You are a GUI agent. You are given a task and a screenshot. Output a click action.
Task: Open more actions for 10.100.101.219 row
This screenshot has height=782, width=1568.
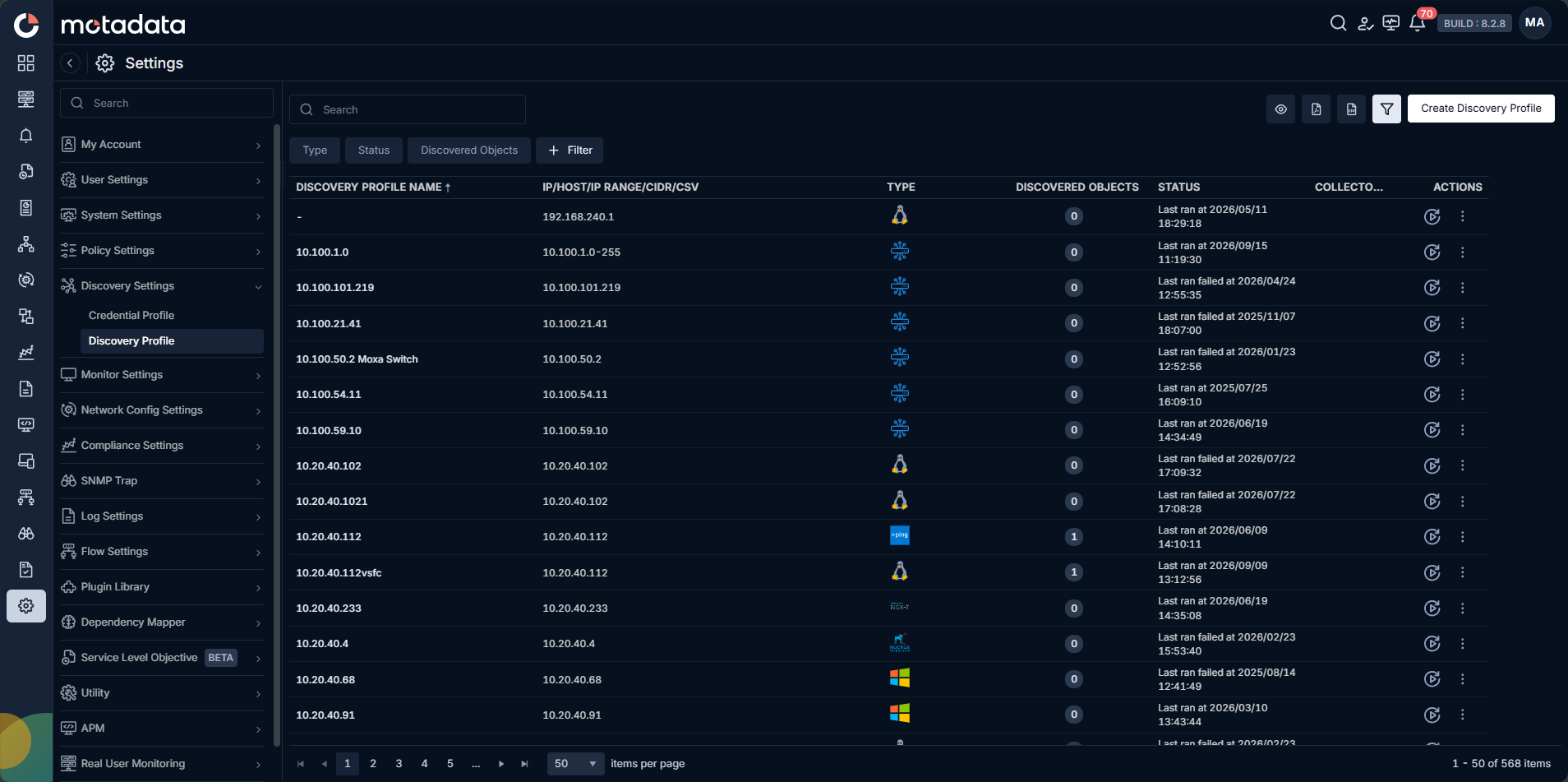(1463, 288)
